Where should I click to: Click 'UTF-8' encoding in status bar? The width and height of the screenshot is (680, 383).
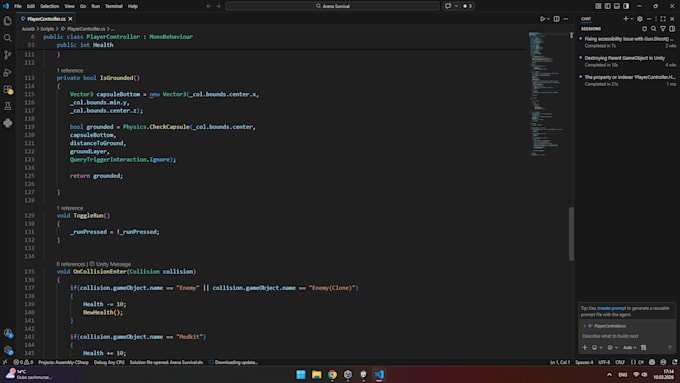pyautogui.click(x=604, y=362)
